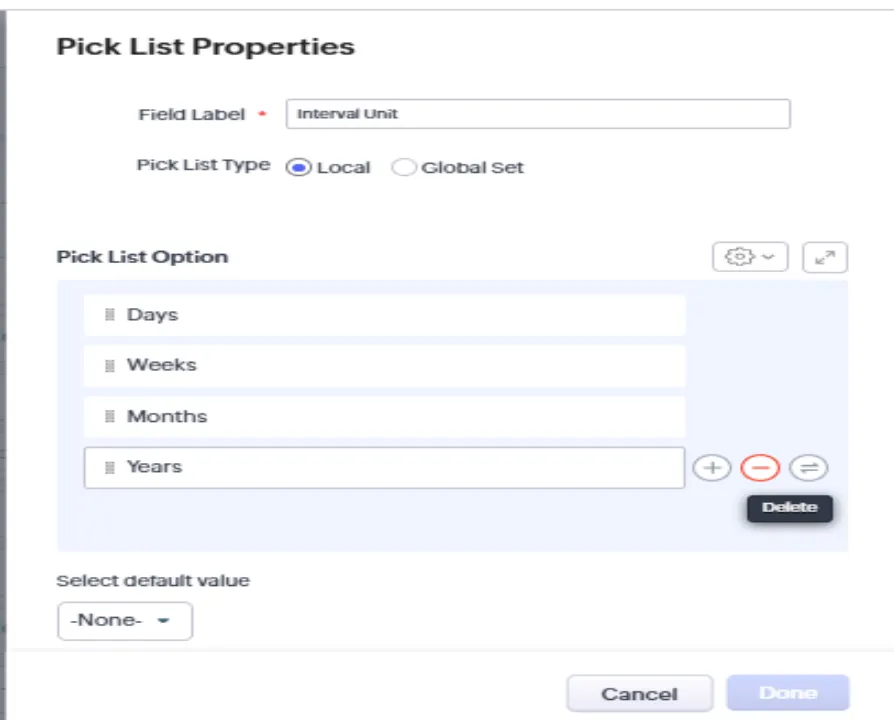This screenshot has height=720, width=894.
Task: Click the red delete option icon
Action: pos(760,468)
